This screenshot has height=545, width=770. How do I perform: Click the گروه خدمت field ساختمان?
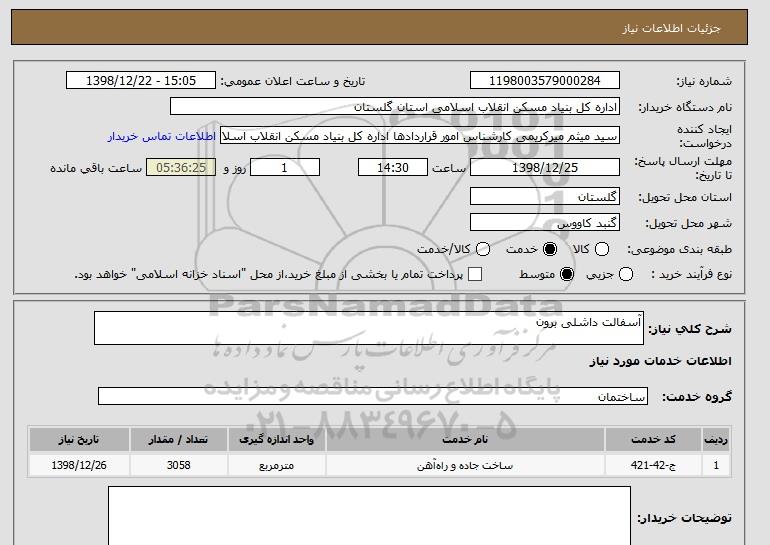coord(373,396)
